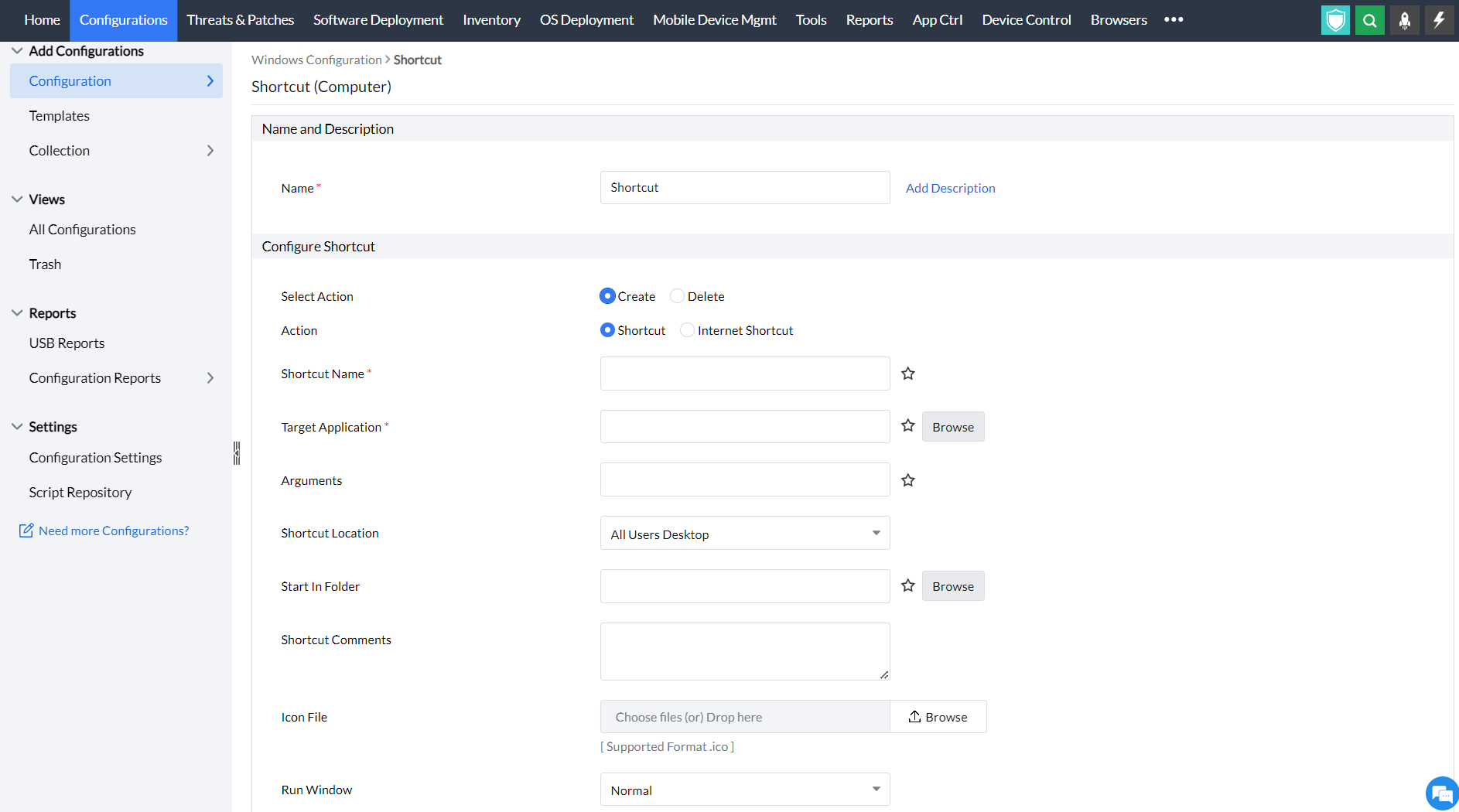Select the Internet Shortcut radio button
Image resolution: width=1459 pixels, height=812 pixels.
tap(687, 329)
